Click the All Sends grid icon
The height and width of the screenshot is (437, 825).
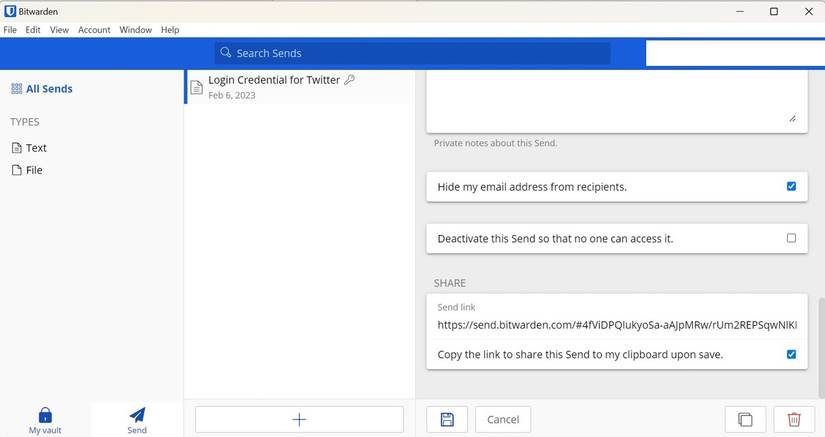(x=16, y=88)
